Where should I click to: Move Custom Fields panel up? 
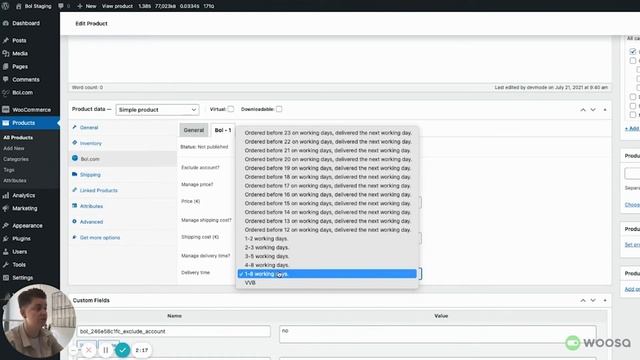[x=583, y=300]
